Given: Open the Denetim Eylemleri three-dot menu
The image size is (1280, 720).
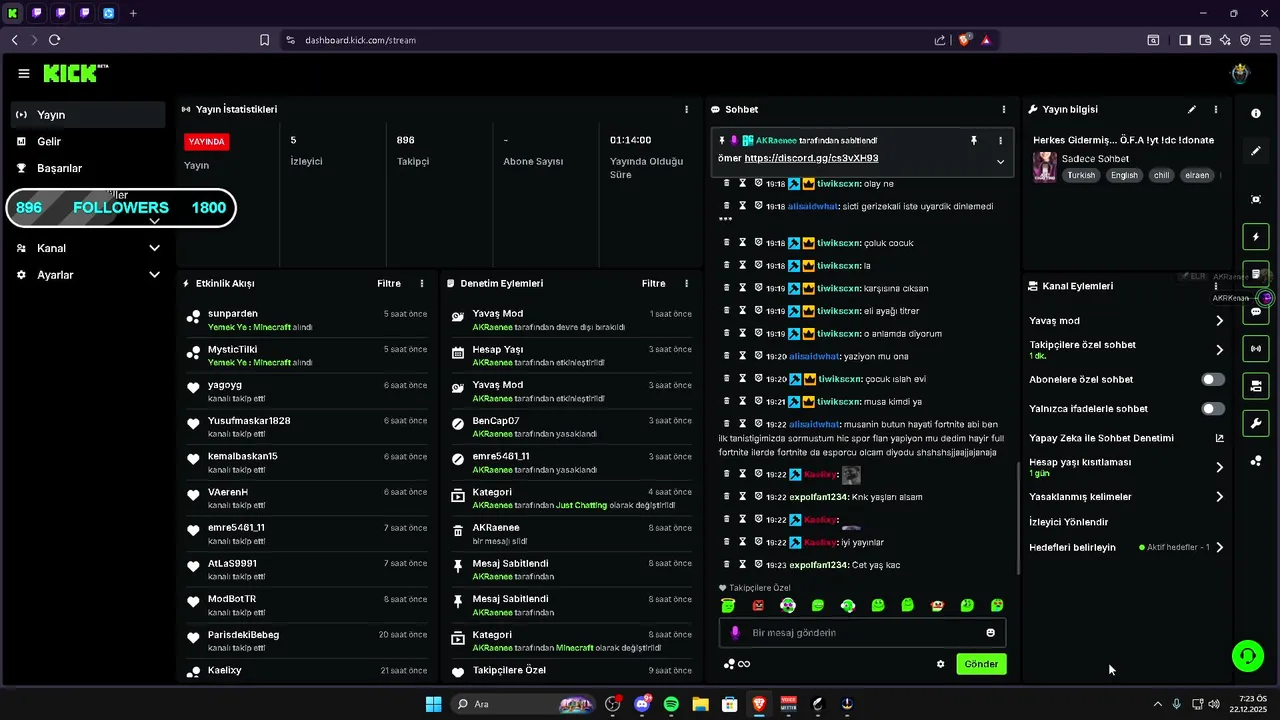Looking at the screenshot, I should tap(686, 284).
